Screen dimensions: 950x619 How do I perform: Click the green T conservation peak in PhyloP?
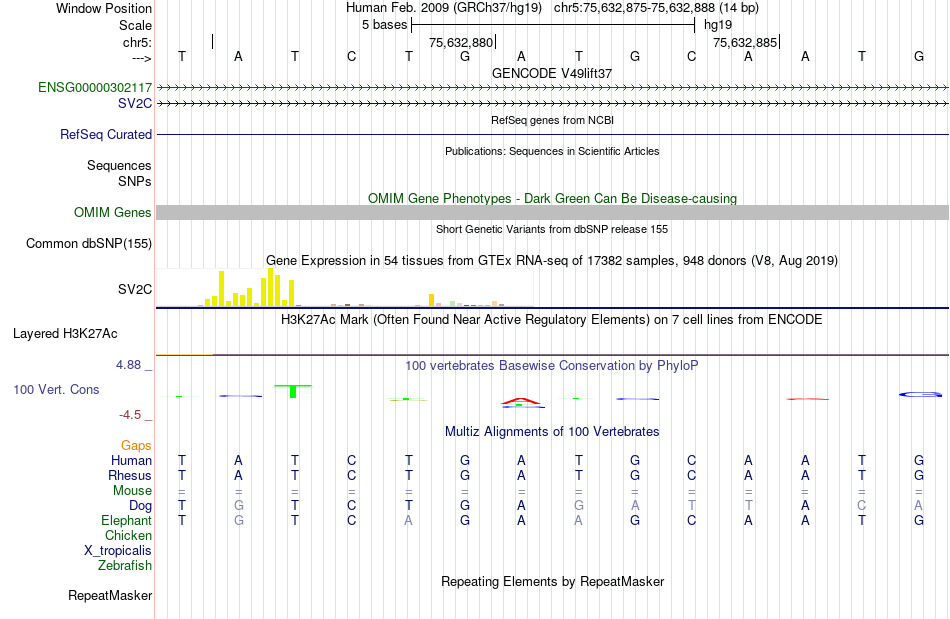[x=293, y=391]
